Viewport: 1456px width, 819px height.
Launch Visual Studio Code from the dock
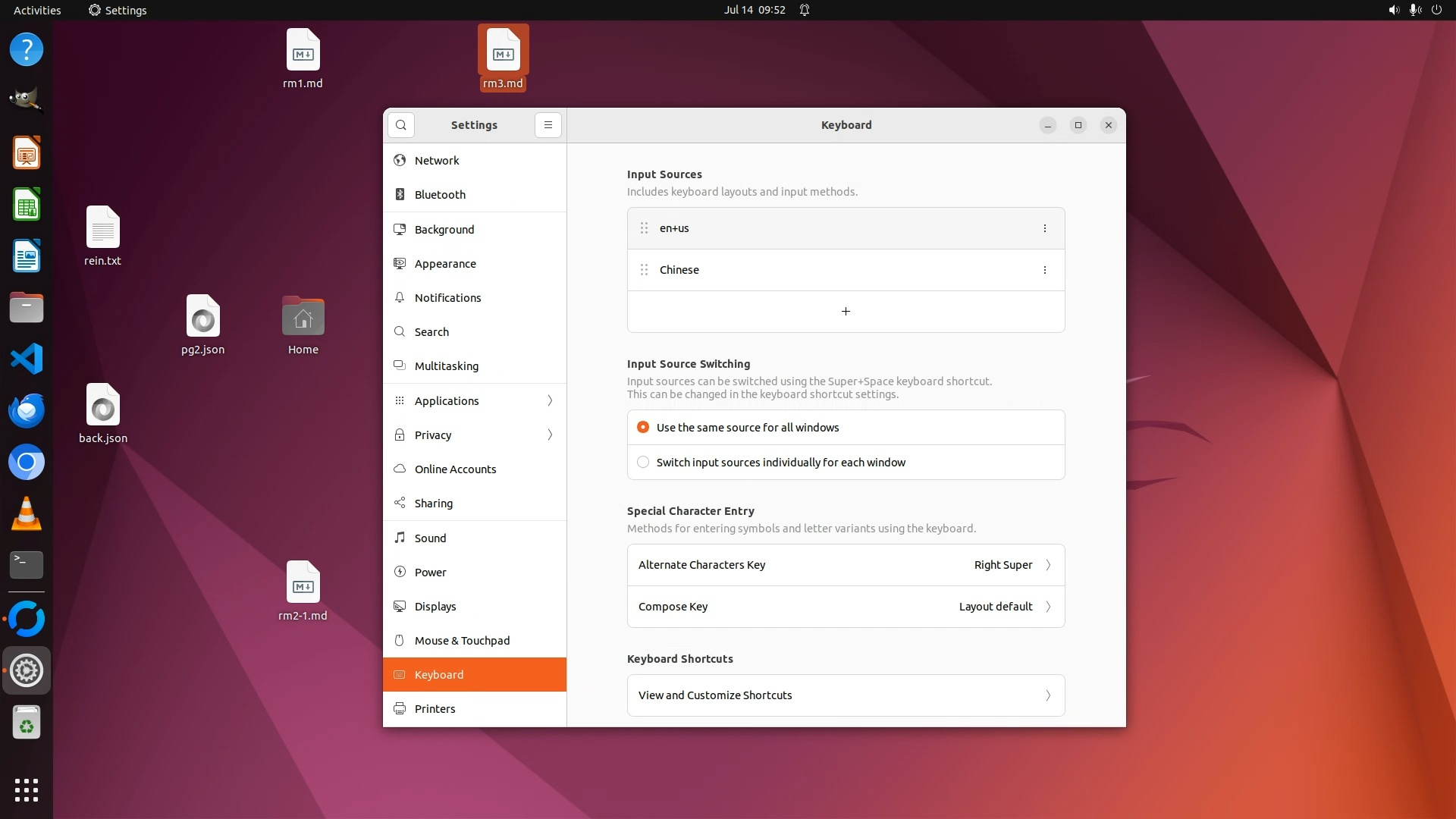click(x=27, y=359)
